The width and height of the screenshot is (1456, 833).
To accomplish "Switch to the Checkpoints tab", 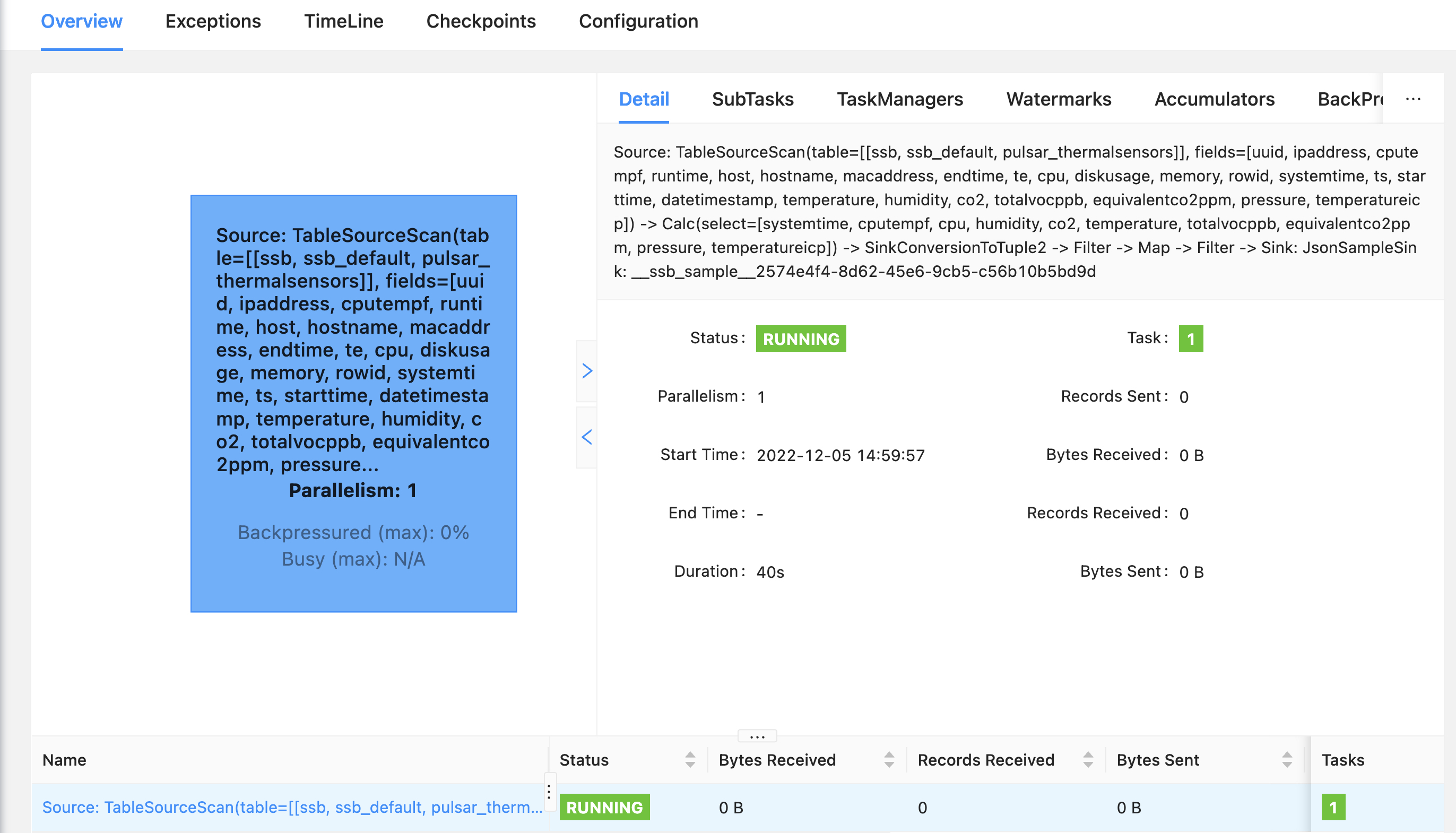I will [481, 21].
